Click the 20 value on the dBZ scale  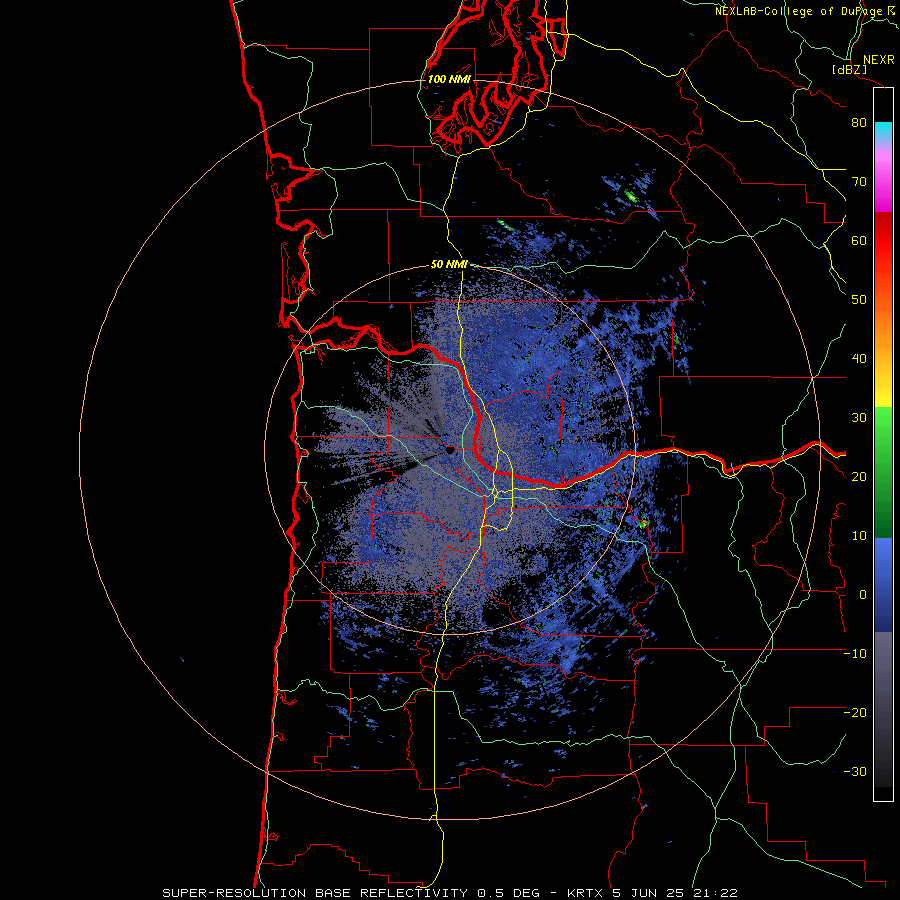click(x=859, y=477)
